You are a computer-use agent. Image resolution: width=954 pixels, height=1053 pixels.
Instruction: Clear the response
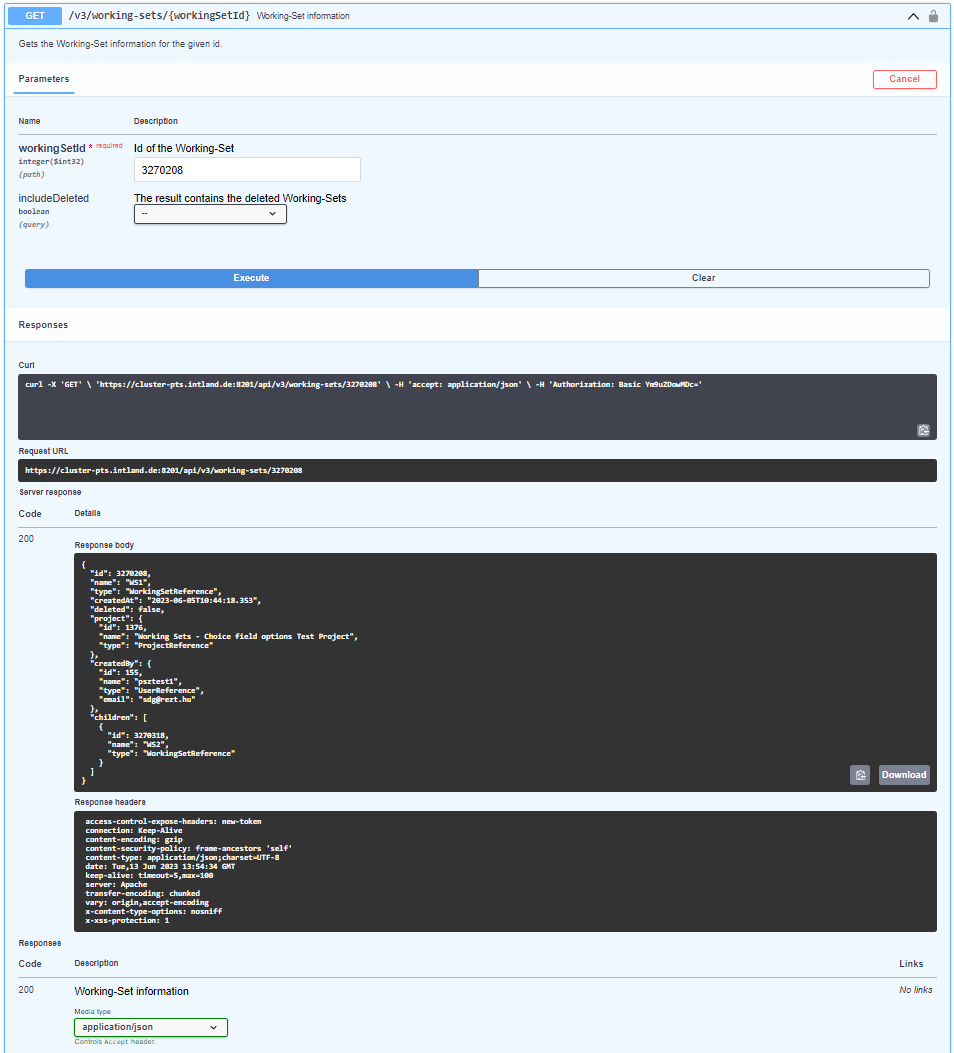pyautogui.click(x=704, y=278)
